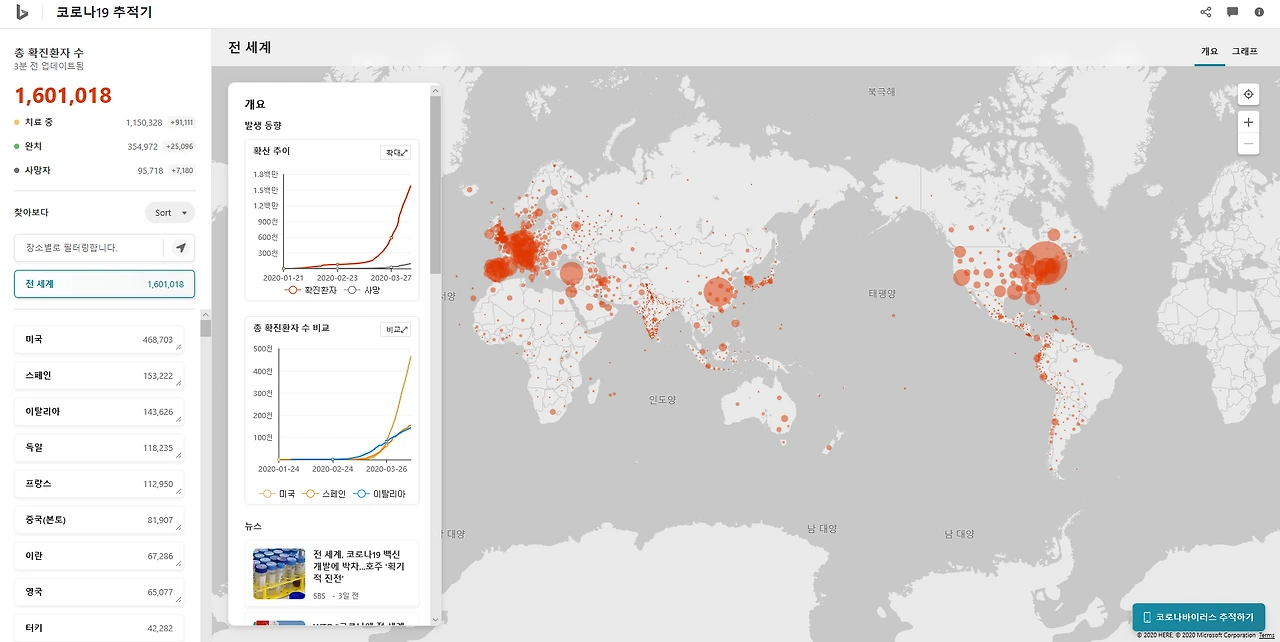Toggle 미국 line in comparison legend
Image resolution: width=1280 pixels, height=642 pixels.
pyautogui.click(x=277, y=494)
